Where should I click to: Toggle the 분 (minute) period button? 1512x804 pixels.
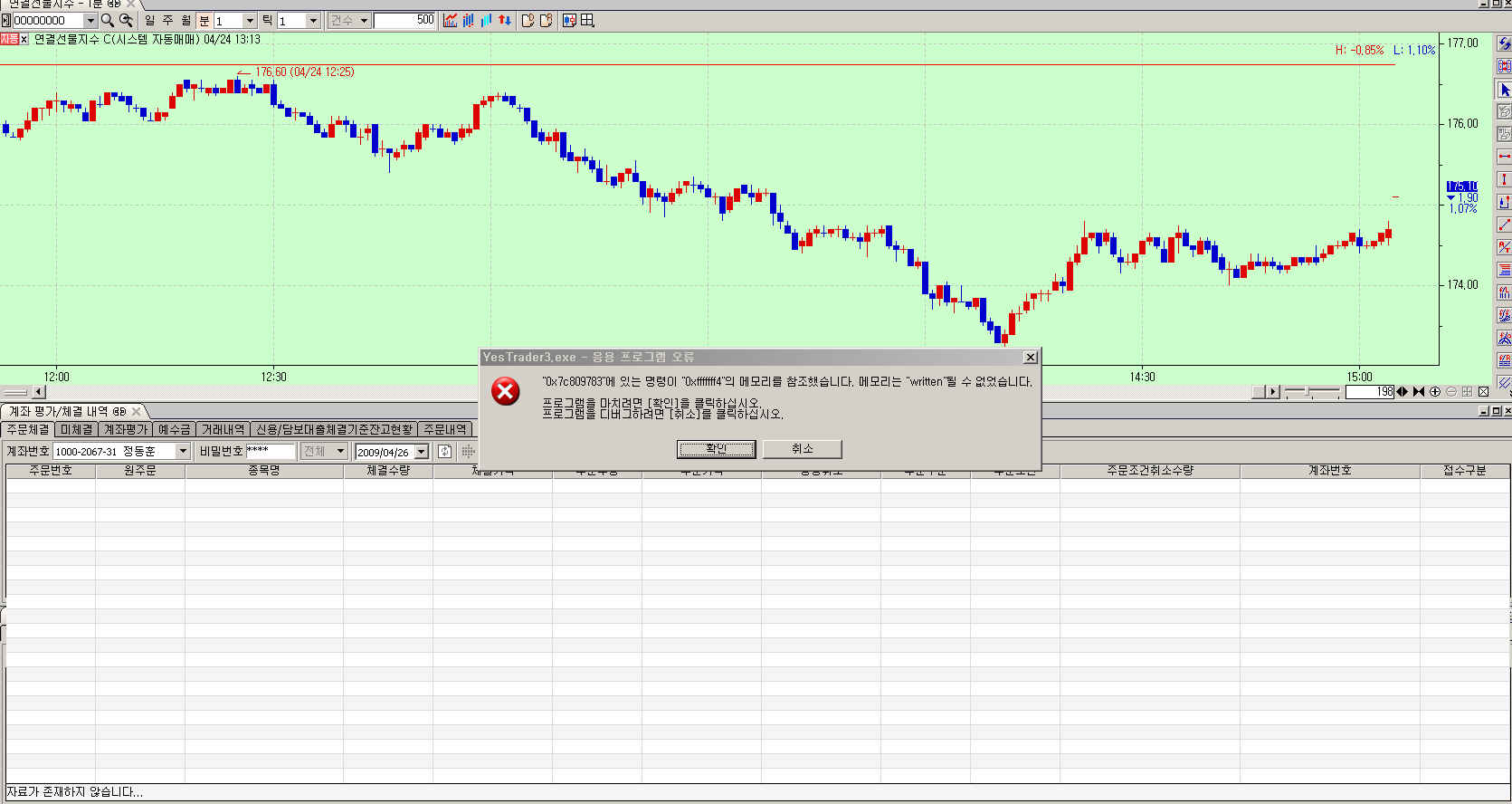click(204, 20)
